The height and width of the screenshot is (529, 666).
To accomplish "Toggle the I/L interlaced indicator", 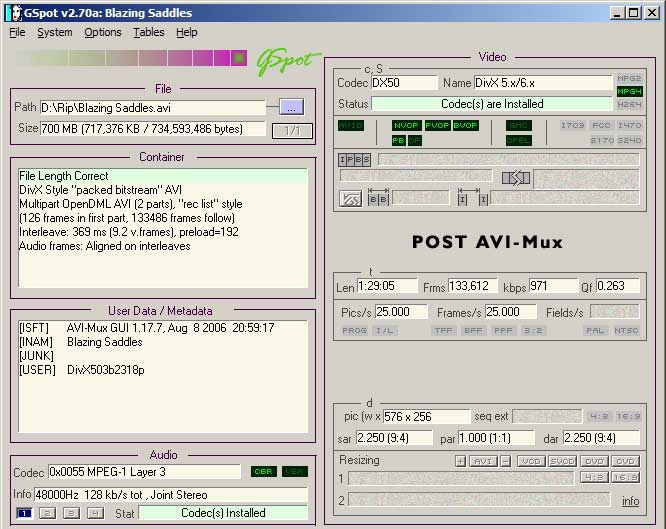I will click(x=385, y=331).
